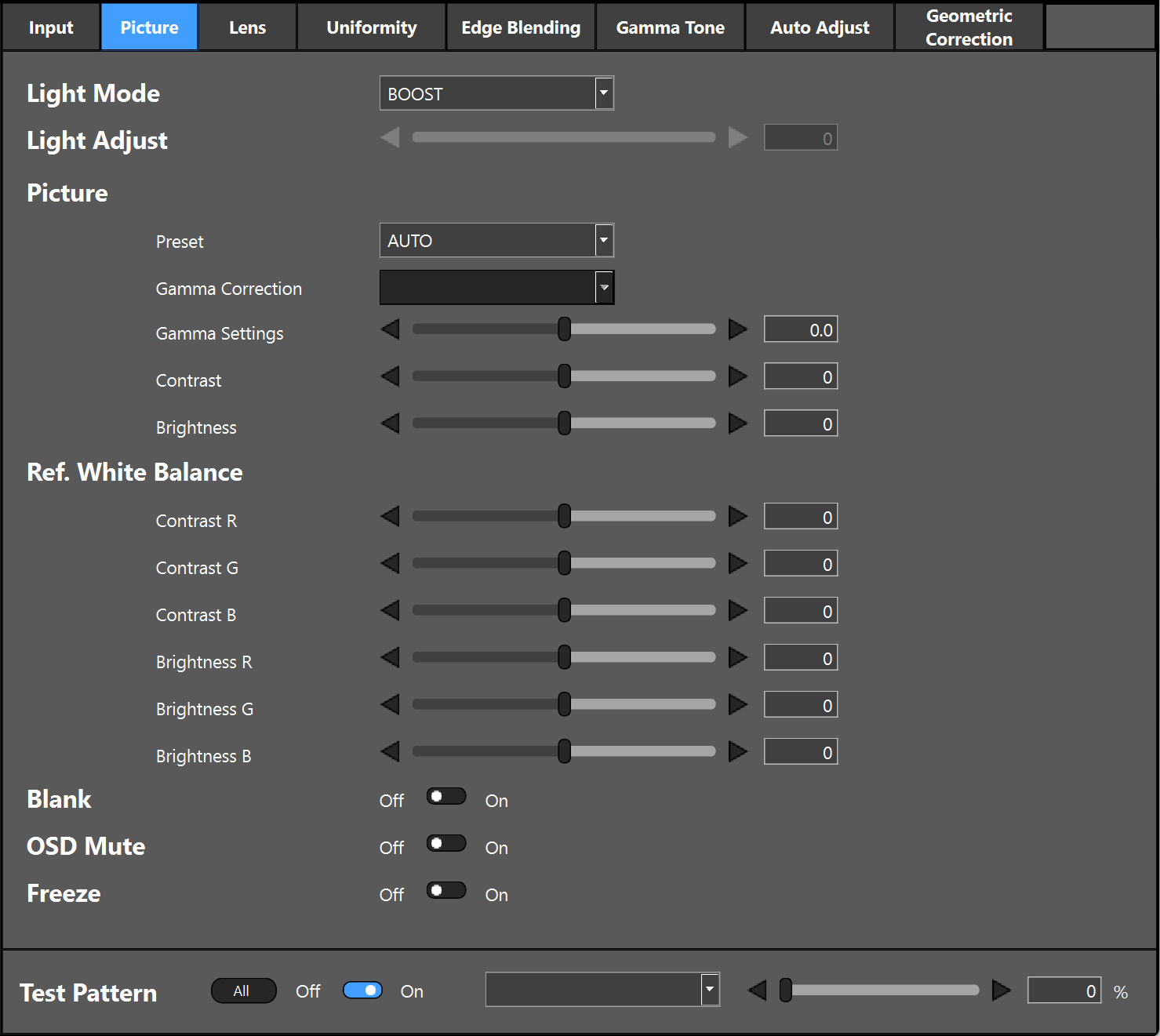Increase Brightness B with right arrow
This screenshot has width=1160, height=1036.
point(737,752)
